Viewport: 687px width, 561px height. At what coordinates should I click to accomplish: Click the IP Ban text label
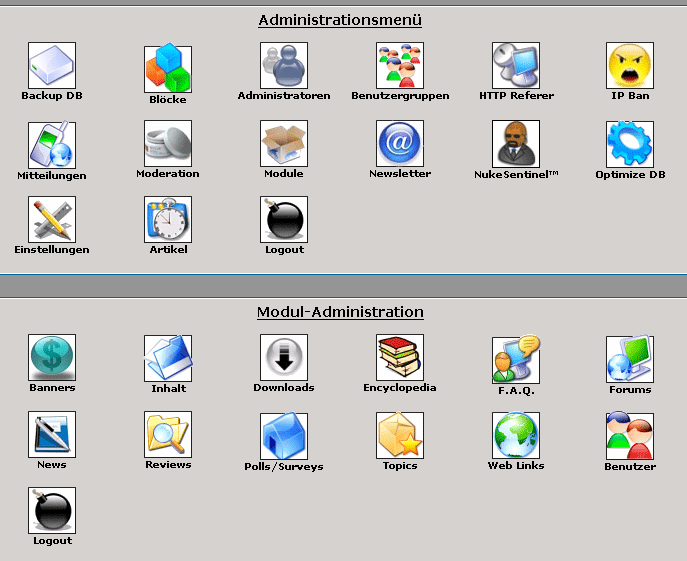630,96
